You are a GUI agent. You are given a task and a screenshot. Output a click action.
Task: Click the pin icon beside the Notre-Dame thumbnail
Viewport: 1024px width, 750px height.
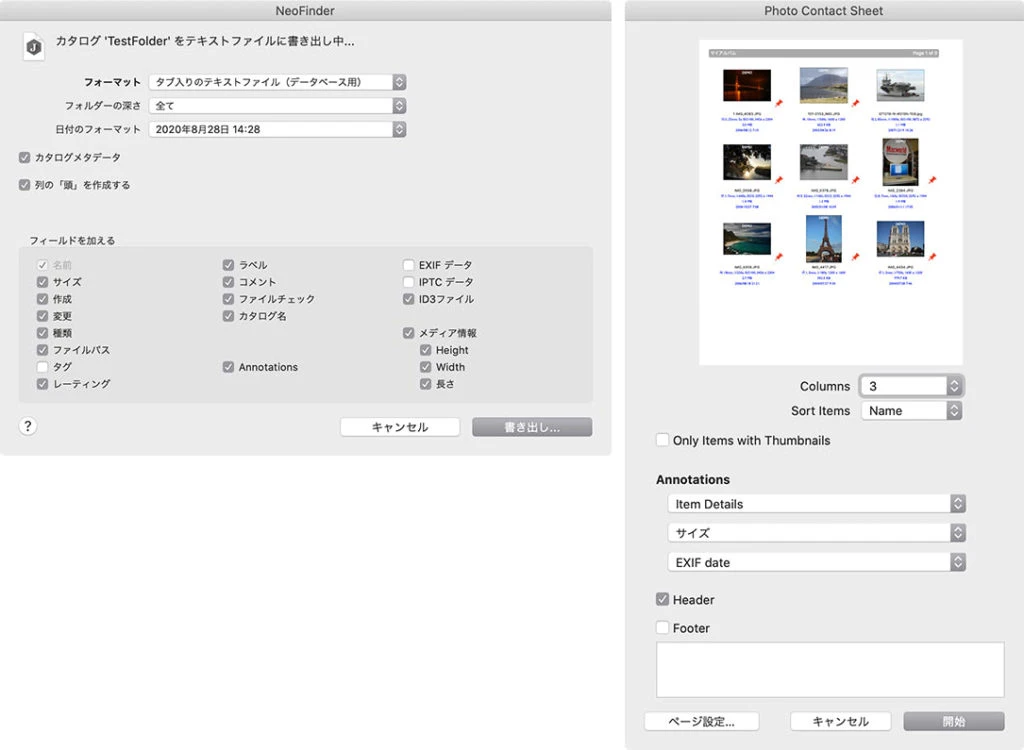932,257
